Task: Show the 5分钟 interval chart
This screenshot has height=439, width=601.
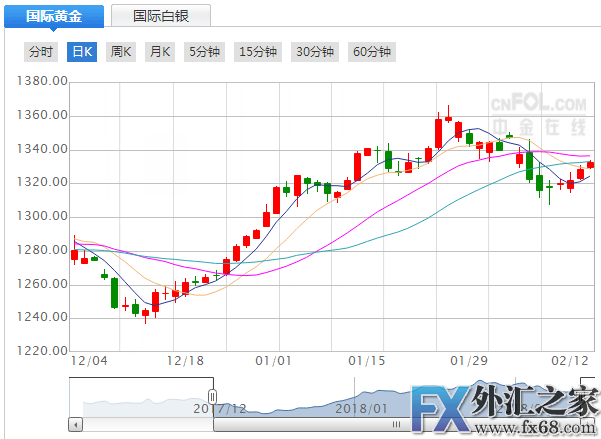Action: coord(203,52)
